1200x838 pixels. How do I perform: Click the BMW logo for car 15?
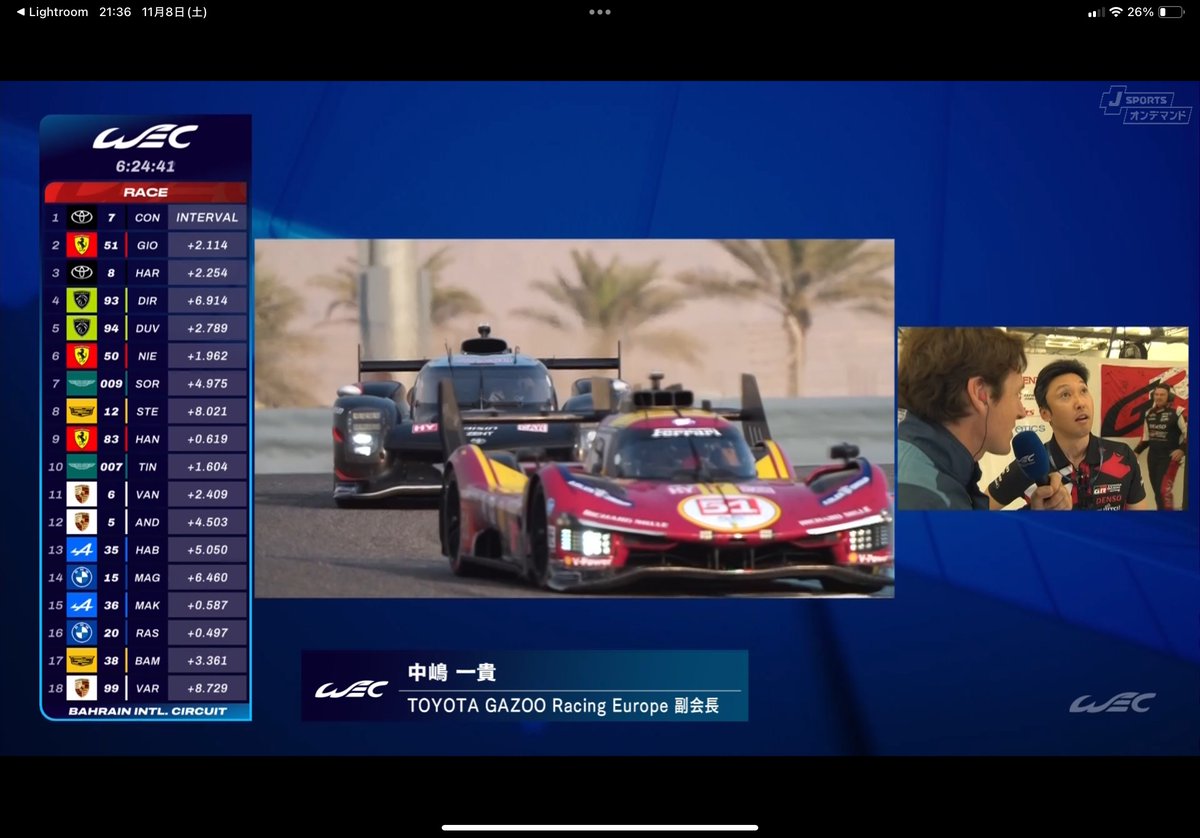(x=81, y=577)
